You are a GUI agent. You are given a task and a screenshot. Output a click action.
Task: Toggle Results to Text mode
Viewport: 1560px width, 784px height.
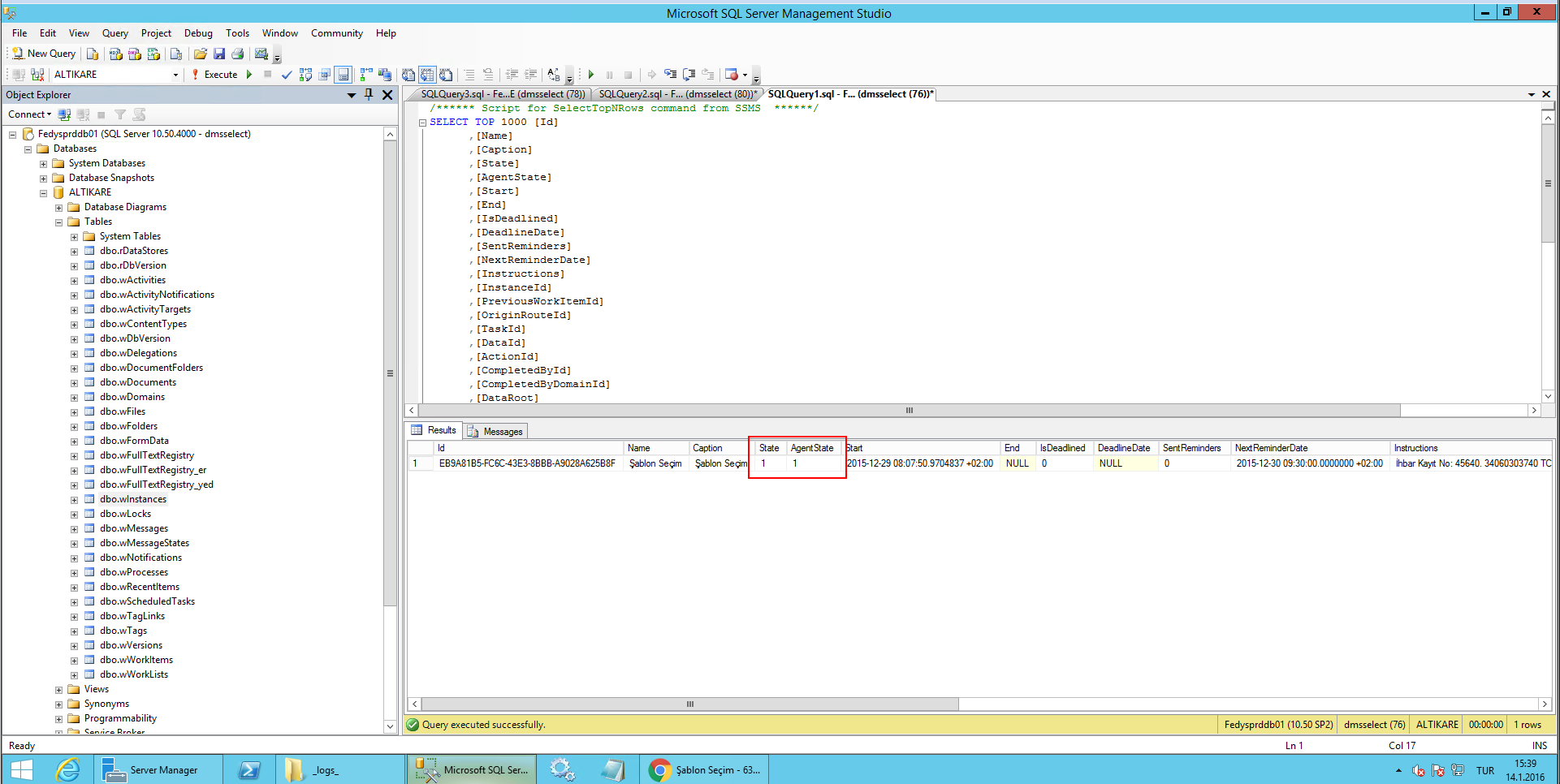coord(408,75)
